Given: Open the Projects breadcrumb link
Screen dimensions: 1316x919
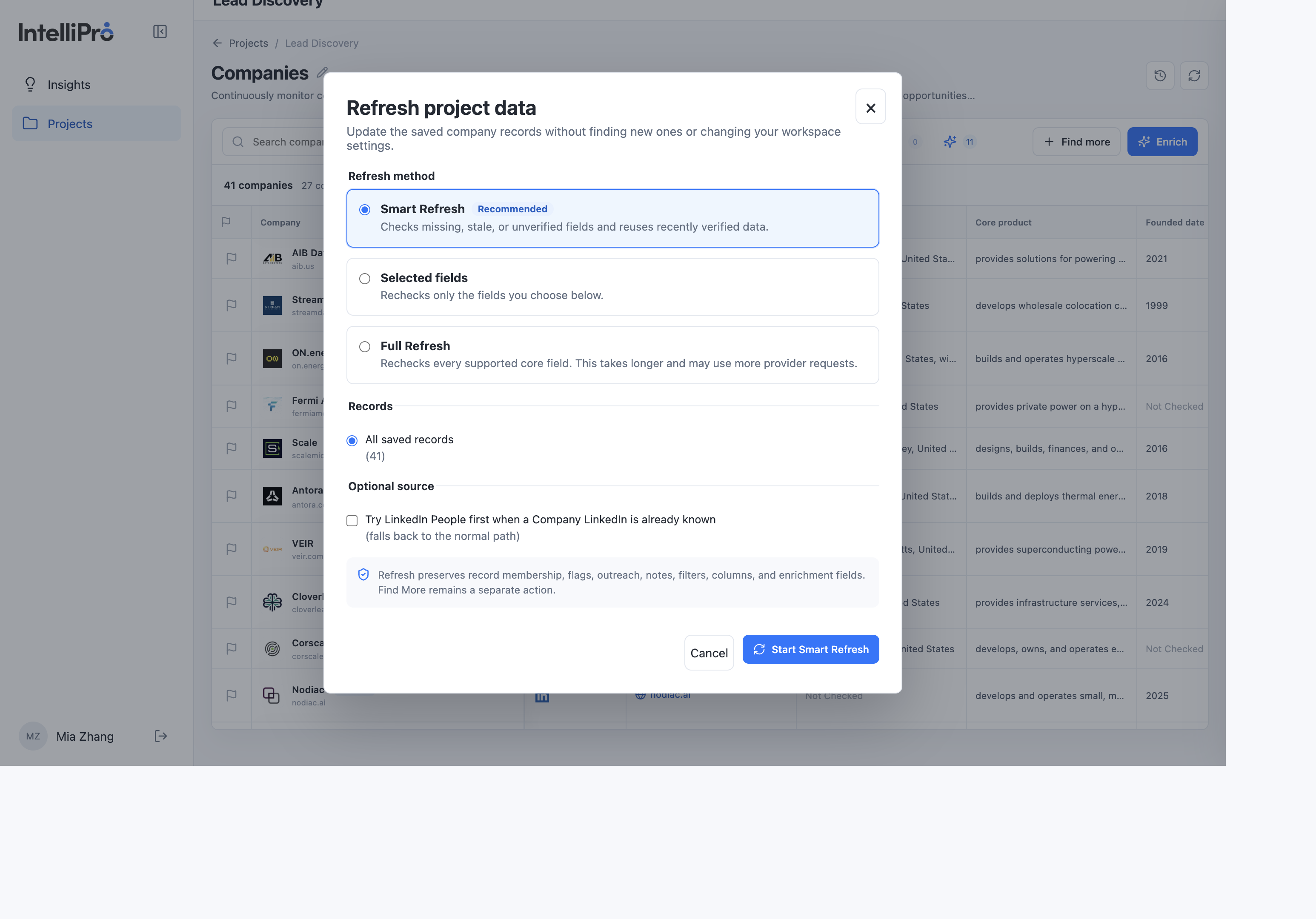Looking at the screenshot, I should 248,43.
